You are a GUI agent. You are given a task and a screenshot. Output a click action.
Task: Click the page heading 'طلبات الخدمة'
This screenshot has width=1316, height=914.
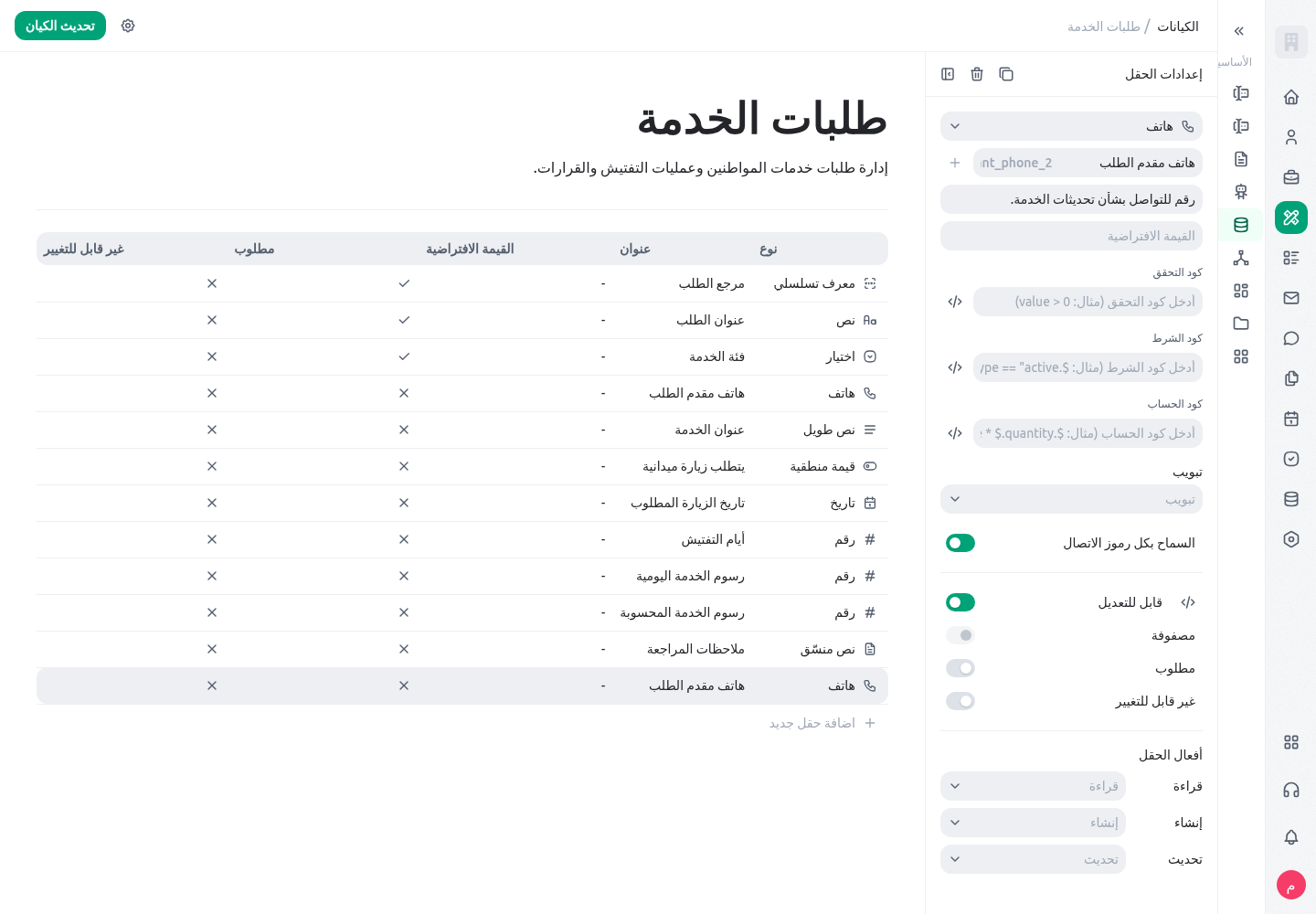pyautogui.click(x=762, y=119)
